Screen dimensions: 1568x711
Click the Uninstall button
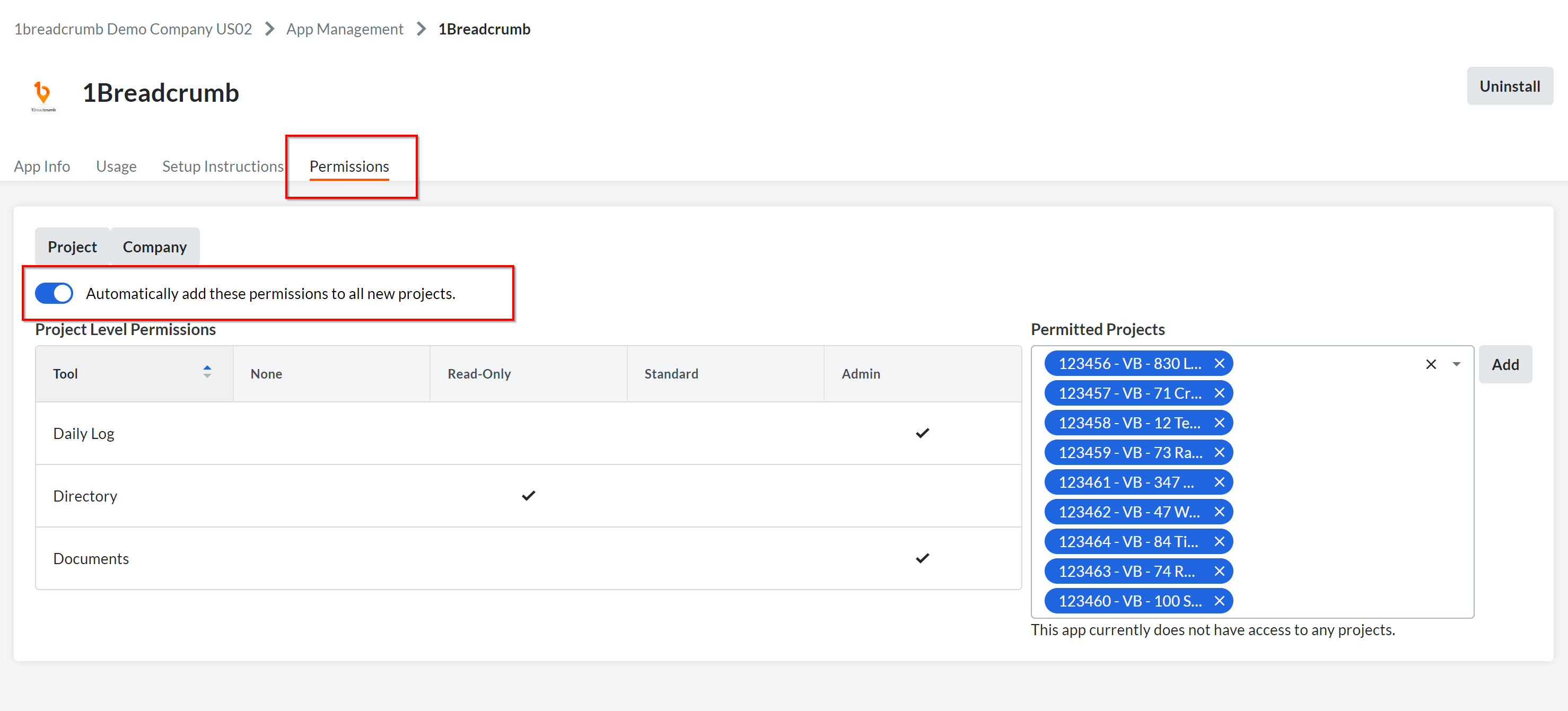1510,86
